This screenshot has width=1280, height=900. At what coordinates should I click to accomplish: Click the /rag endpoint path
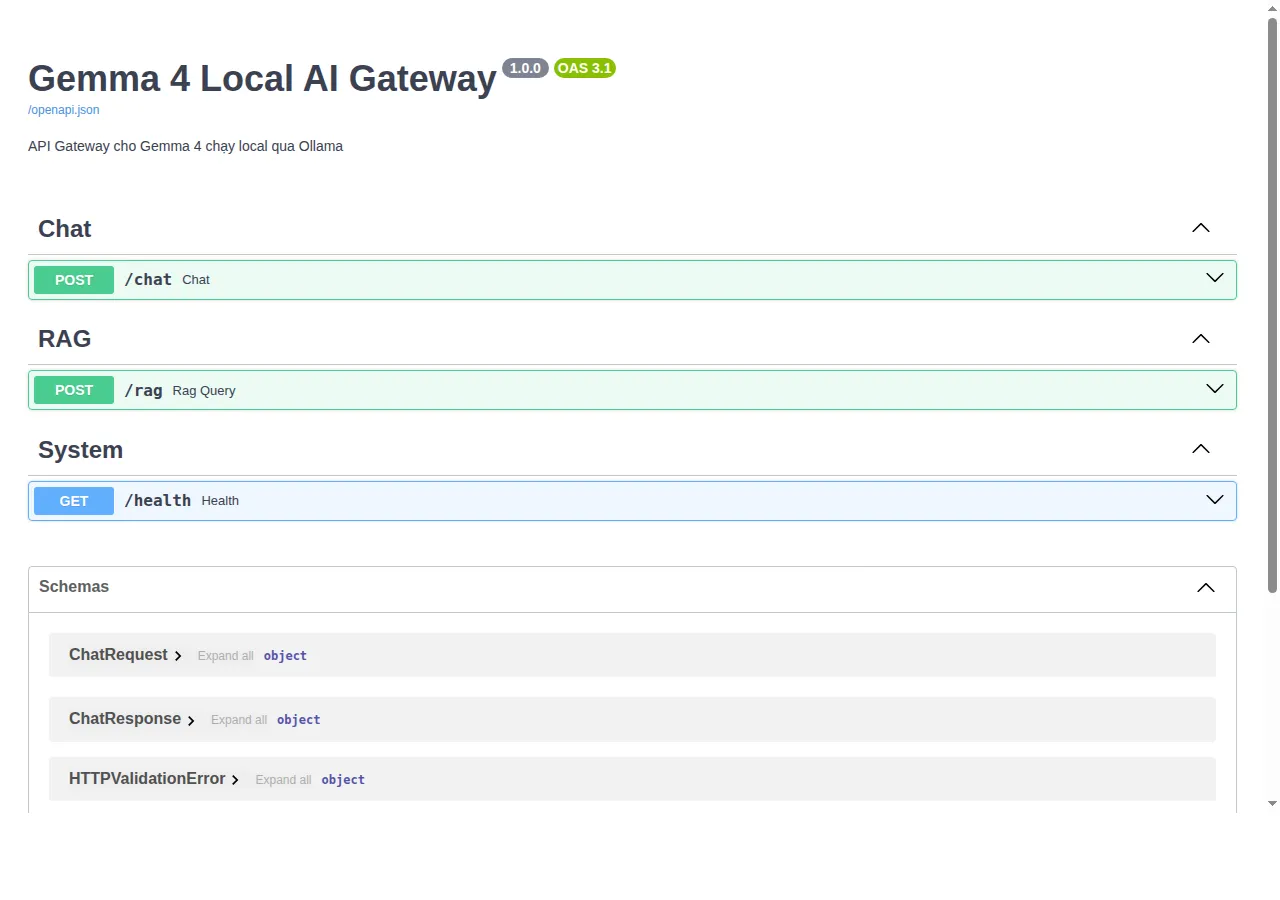143,390
